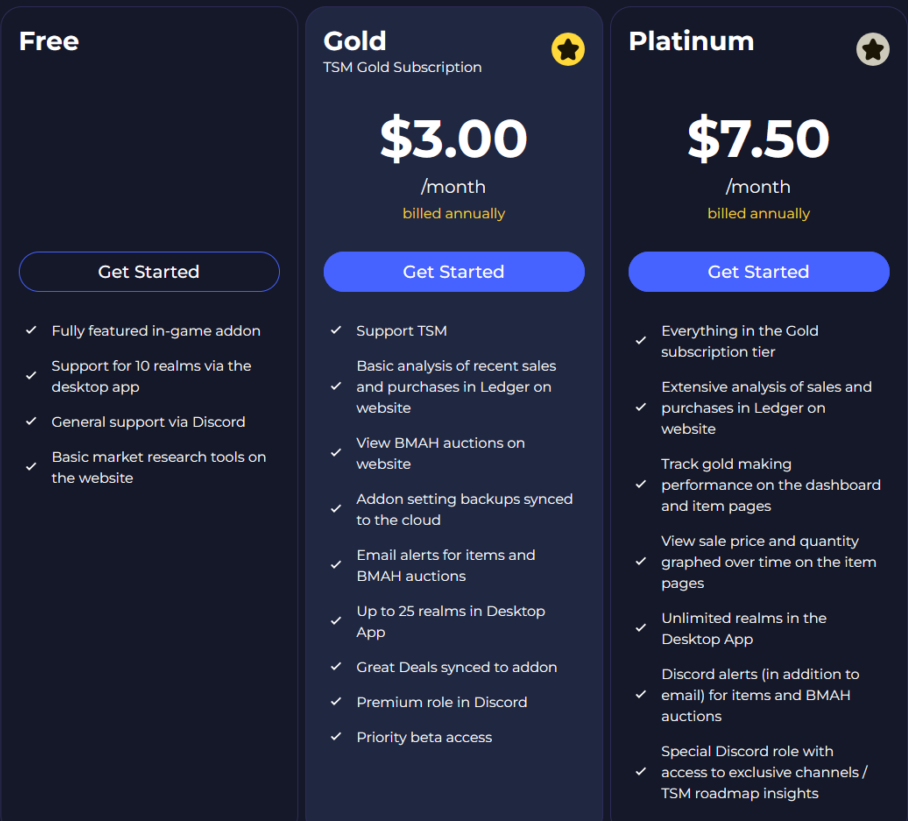Click Platinum plan billed annually label
The width and height of the screenshot is (908, 821).
click(758, 213)
